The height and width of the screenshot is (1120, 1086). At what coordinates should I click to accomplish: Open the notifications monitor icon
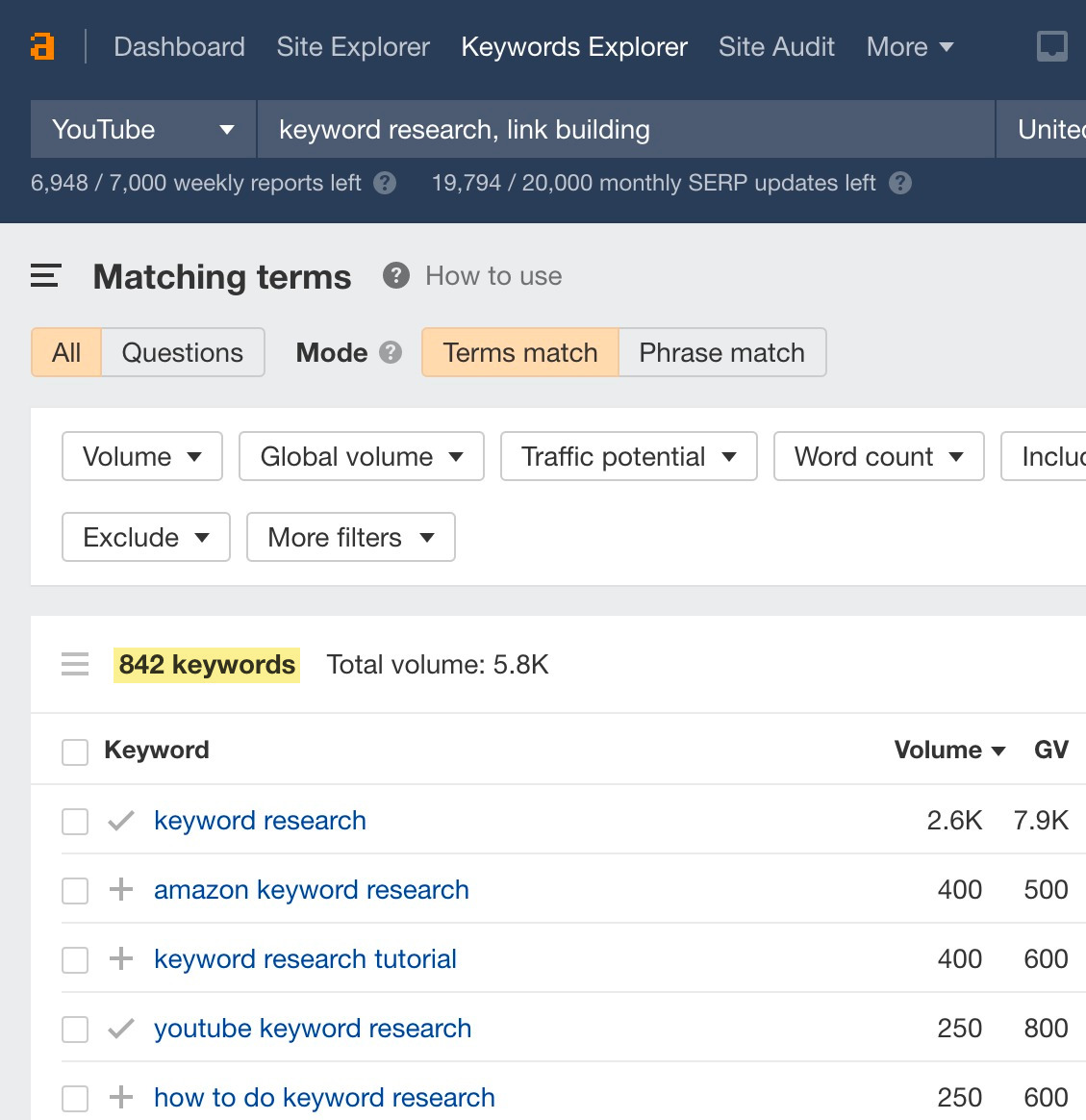click(x=1051, y=46)
